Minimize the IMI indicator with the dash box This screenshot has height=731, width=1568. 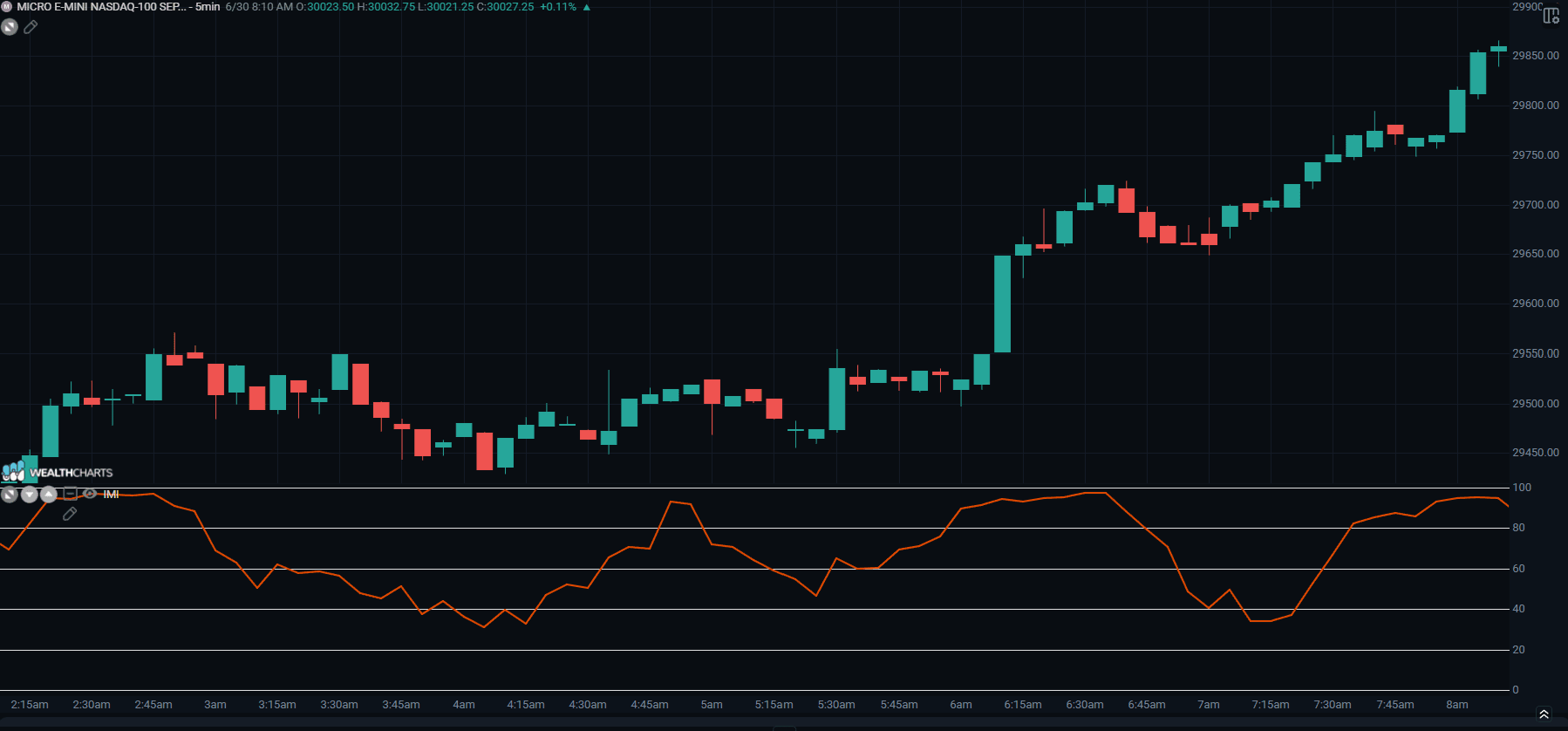click(70, 494)
